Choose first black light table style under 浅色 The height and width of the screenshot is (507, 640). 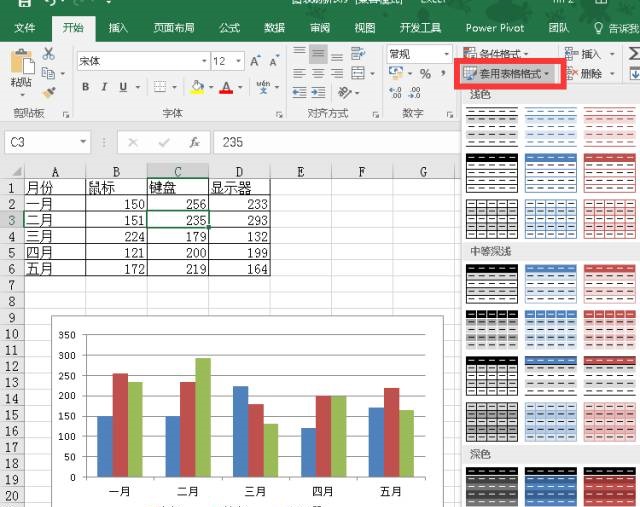pyautogui.click(x=492, y=127)
